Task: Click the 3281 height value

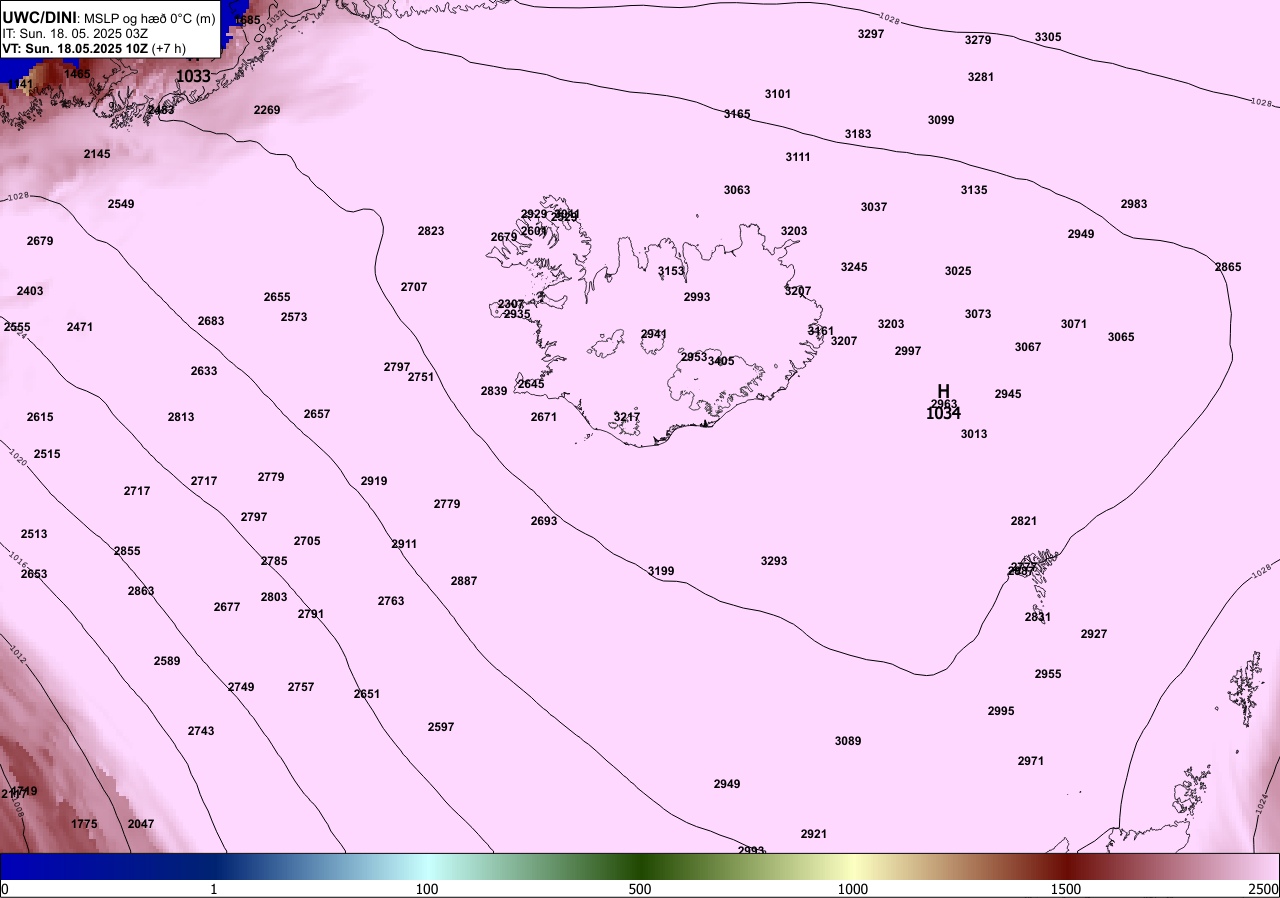Action: click(x=981, y=77)
